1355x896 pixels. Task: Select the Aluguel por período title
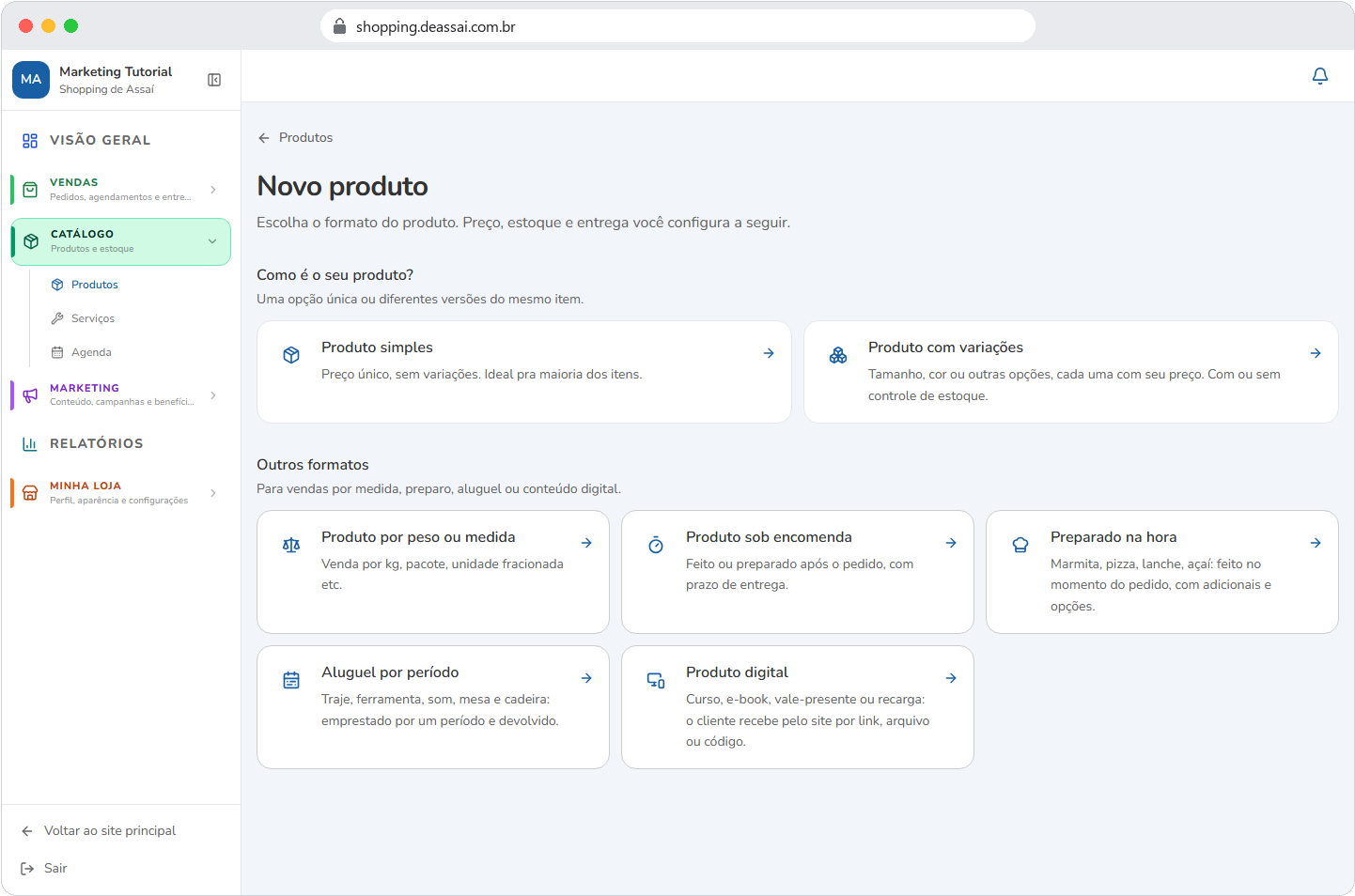(x=390, y=672)
